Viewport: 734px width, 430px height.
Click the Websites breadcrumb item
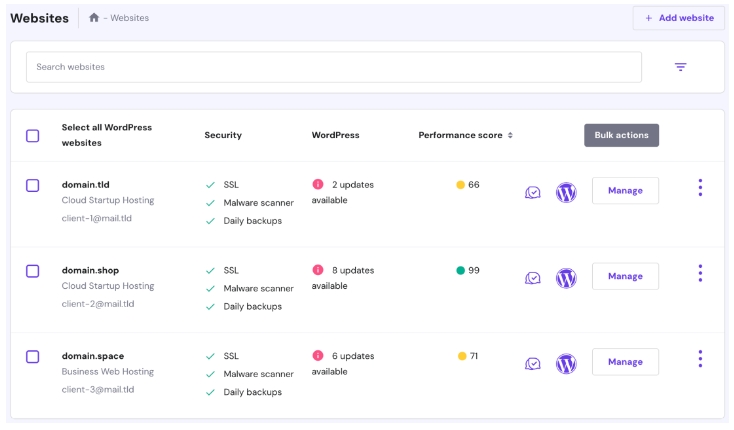128,18
